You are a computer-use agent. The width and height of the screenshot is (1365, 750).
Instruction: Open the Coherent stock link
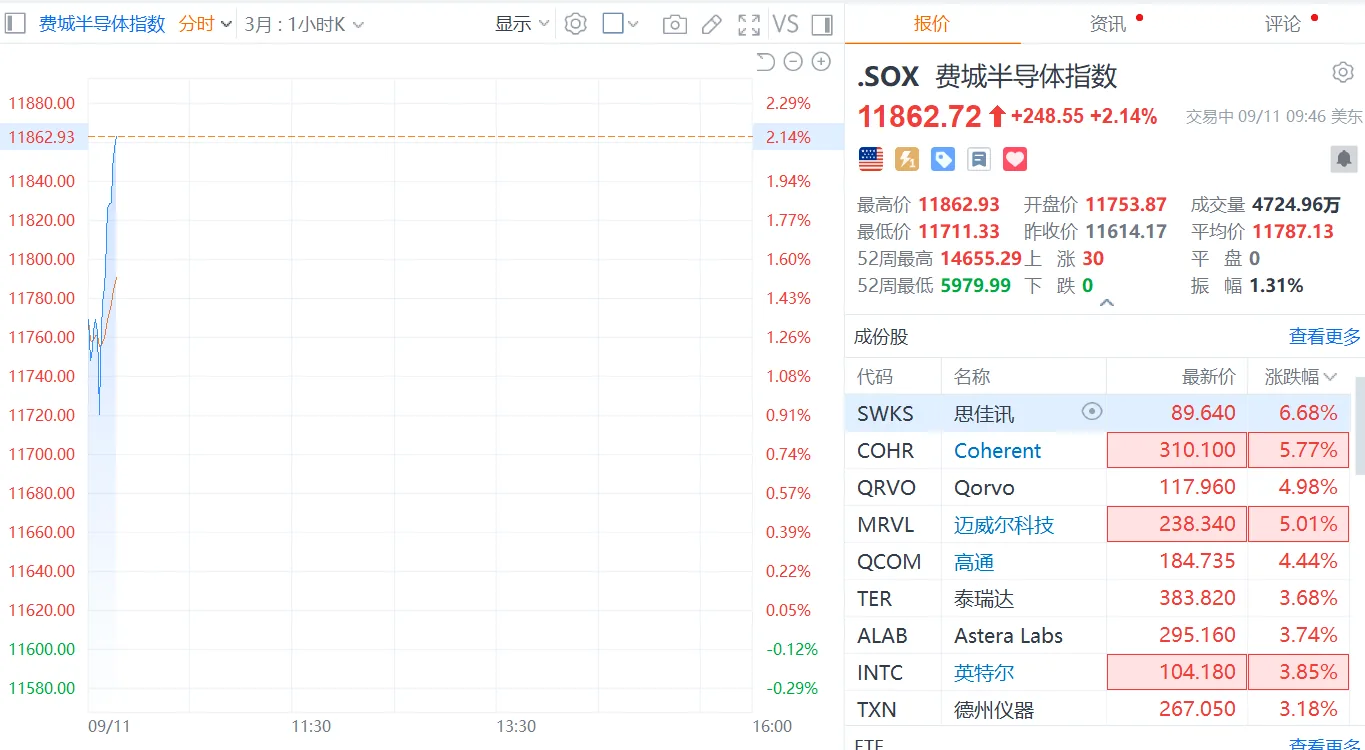[x=997, y=451]
